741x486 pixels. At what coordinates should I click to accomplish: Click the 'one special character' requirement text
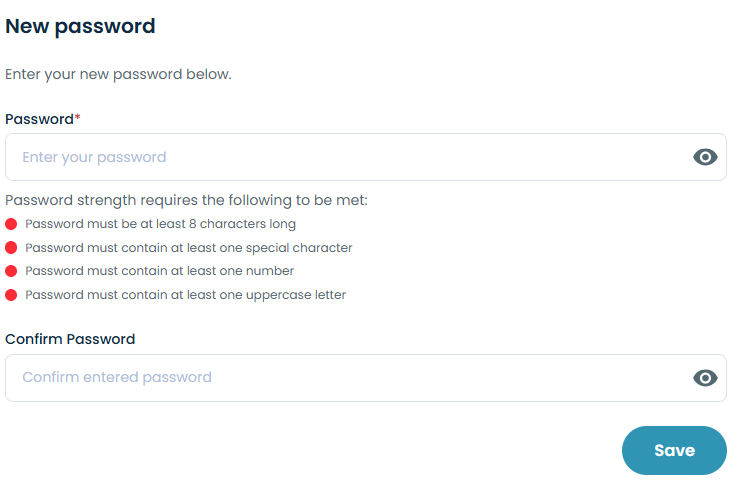pos(189,248)
